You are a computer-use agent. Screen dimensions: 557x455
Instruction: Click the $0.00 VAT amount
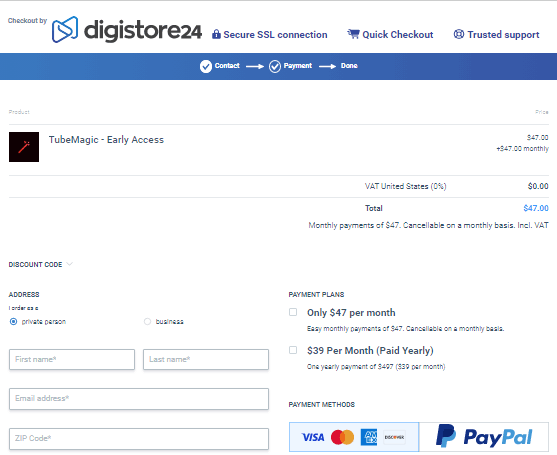coord(538,186)
